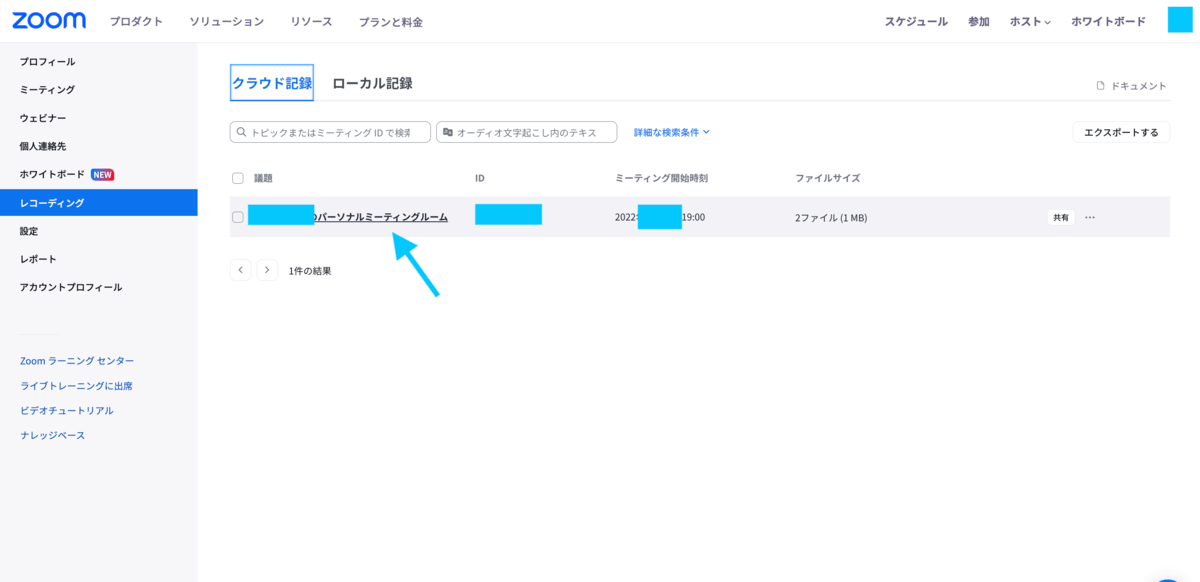
Task: Select all recordings with the header checkbox
Action: [x=238, y=177]
